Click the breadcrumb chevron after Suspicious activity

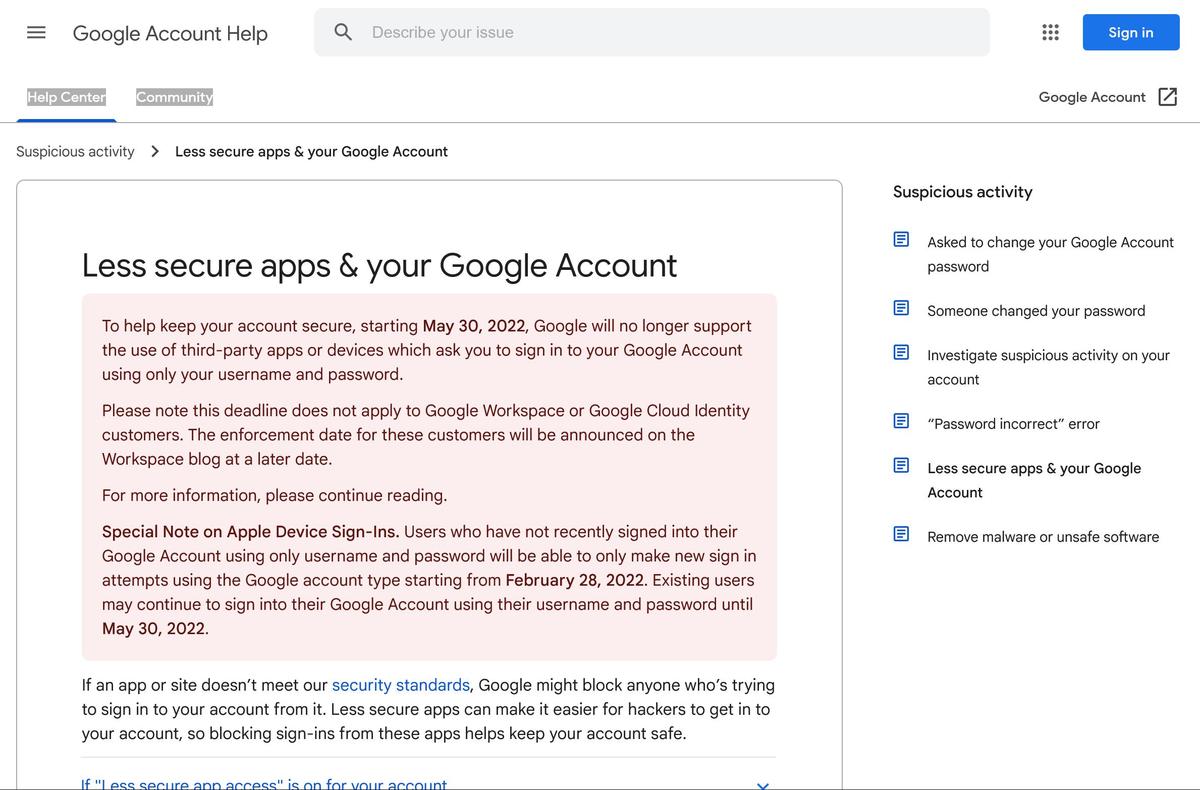tap(155, 151)
